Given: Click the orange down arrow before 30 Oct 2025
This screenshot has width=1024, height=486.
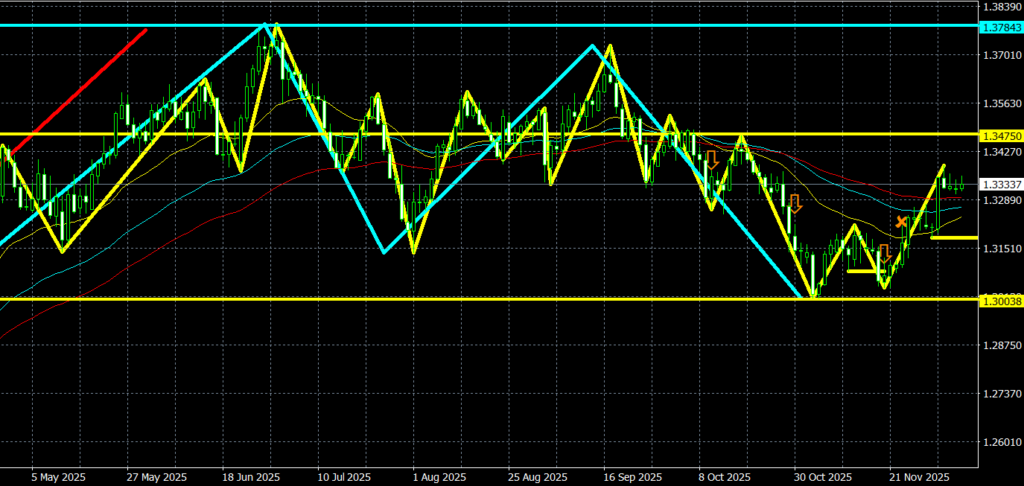Looking at the screenshot, I should (x=795, y=204).
